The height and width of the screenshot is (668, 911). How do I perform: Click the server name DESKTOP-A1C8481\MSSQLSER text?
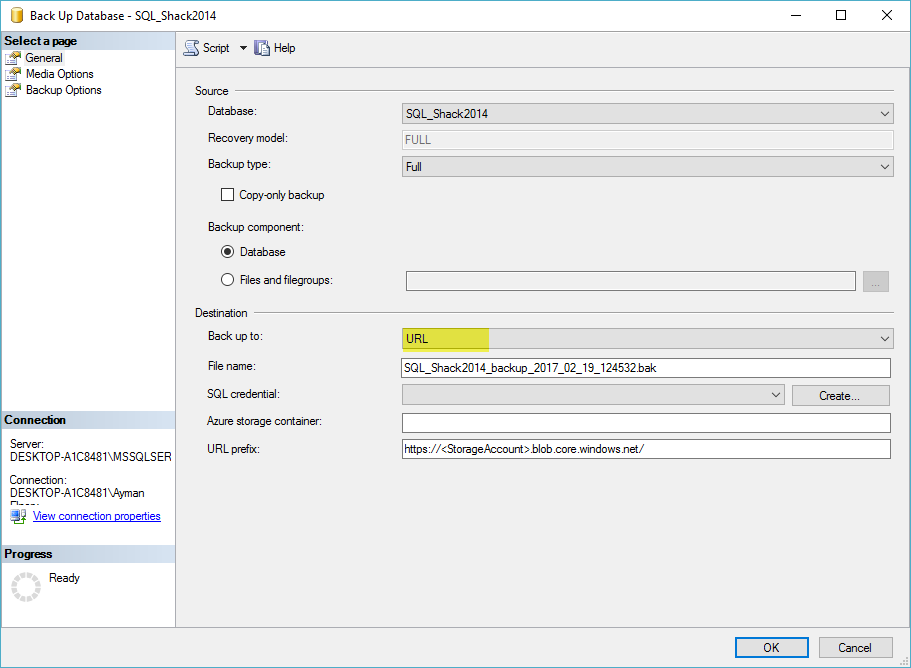point(91,457)
